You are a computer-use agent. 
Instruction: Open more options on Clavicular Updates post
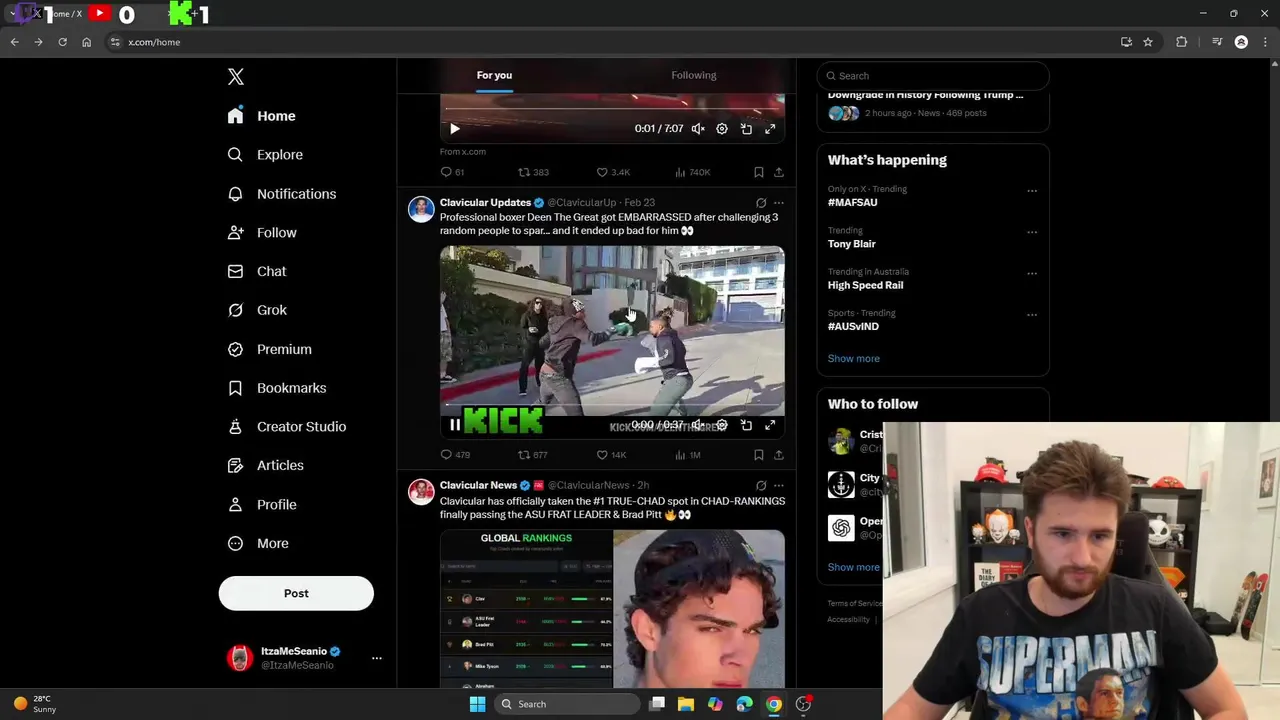(779, 203)
